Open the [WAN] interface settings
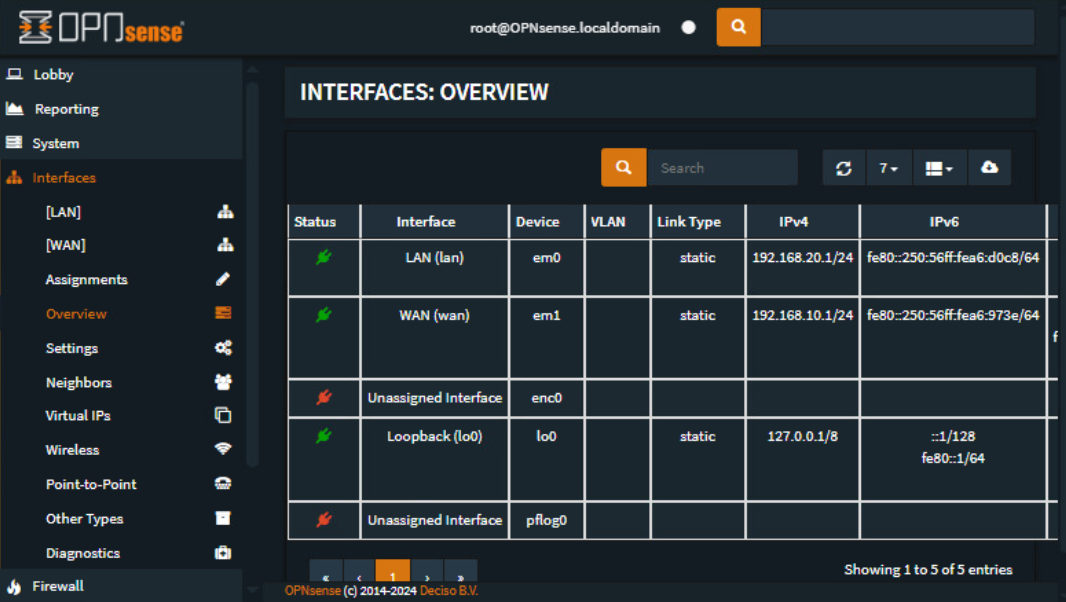Image resolution: width=1066 pixels, height=602 pixels. click(65, 245)
